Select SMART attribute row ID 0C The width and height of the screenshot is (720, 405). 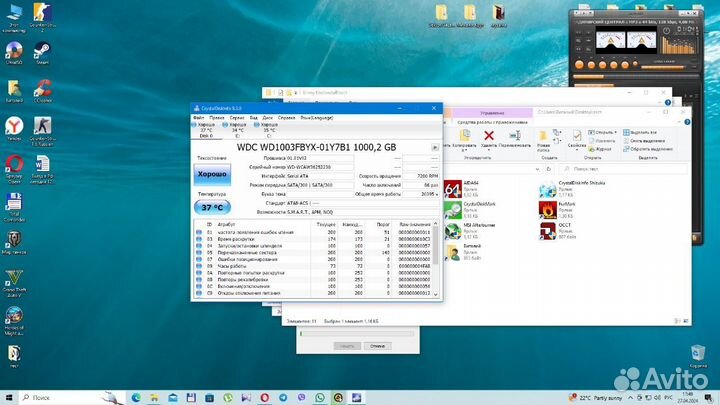314,286
